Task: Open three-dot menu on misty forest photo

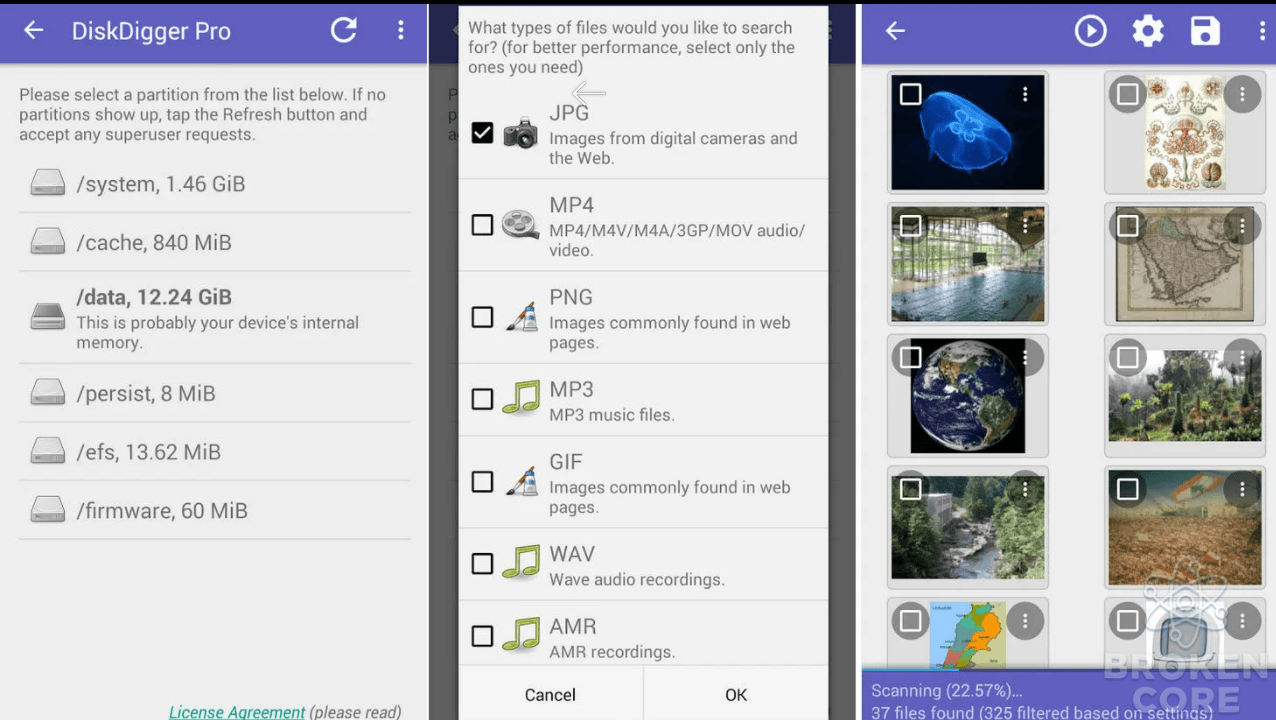Action: pyautogui.click(x=1242, y=357)
